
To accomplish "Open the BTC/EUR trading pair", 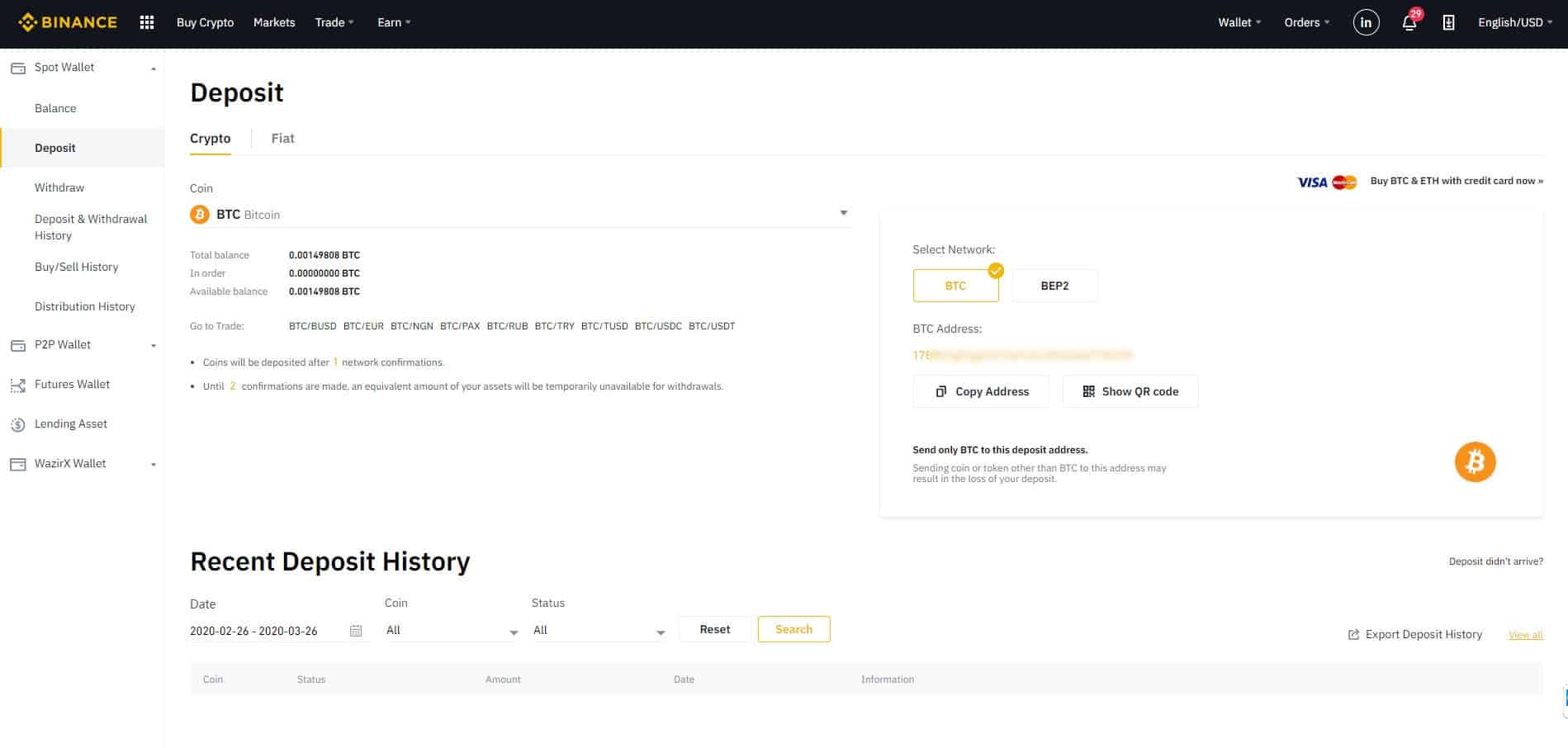I will coord(363,326).
